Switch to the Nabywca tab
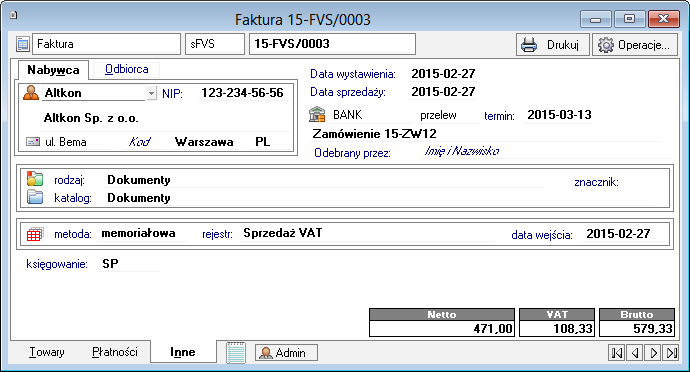 53,70
